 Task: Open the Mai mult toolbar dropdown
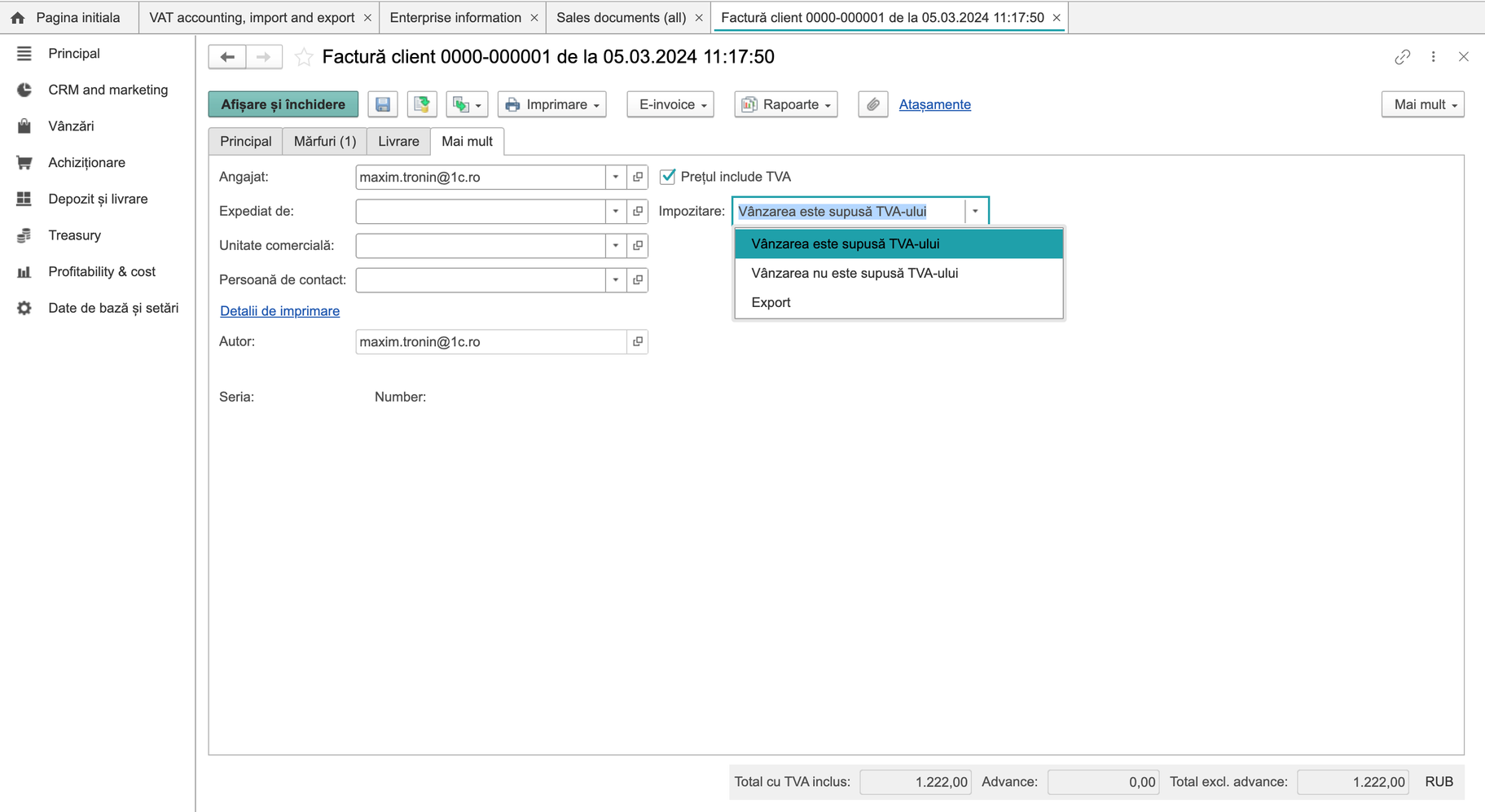pyautogui.click(x=1423, y=104)
